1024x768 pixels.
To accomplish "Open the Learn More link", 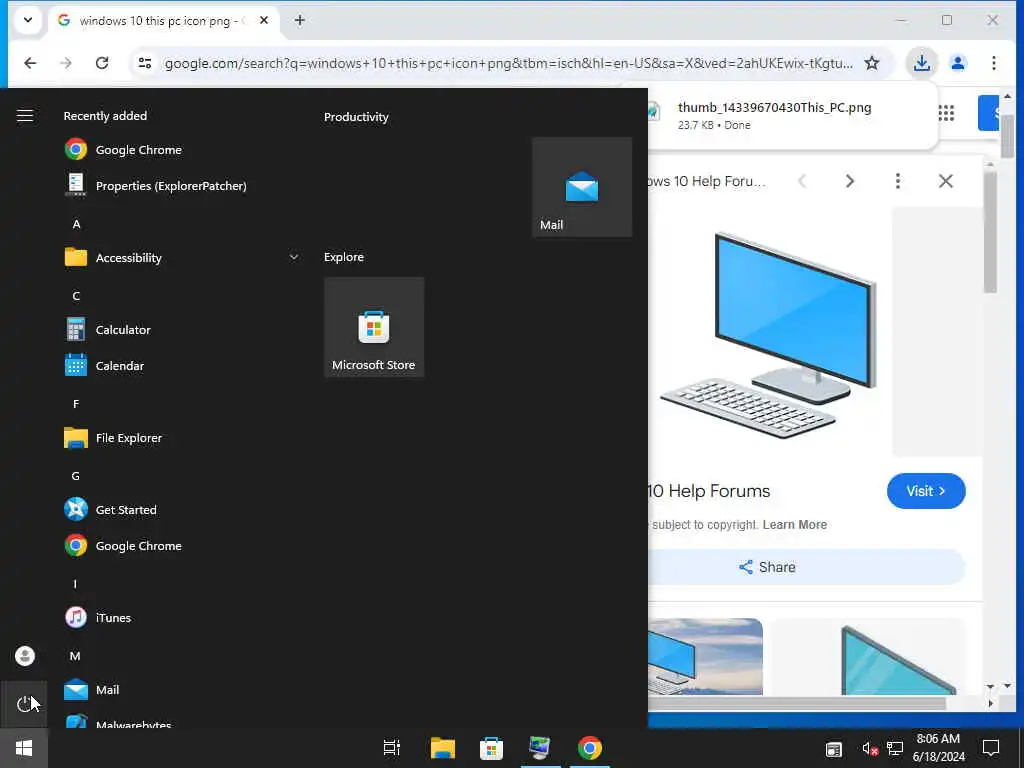I will pyautogui.click(x=795, y=524).
